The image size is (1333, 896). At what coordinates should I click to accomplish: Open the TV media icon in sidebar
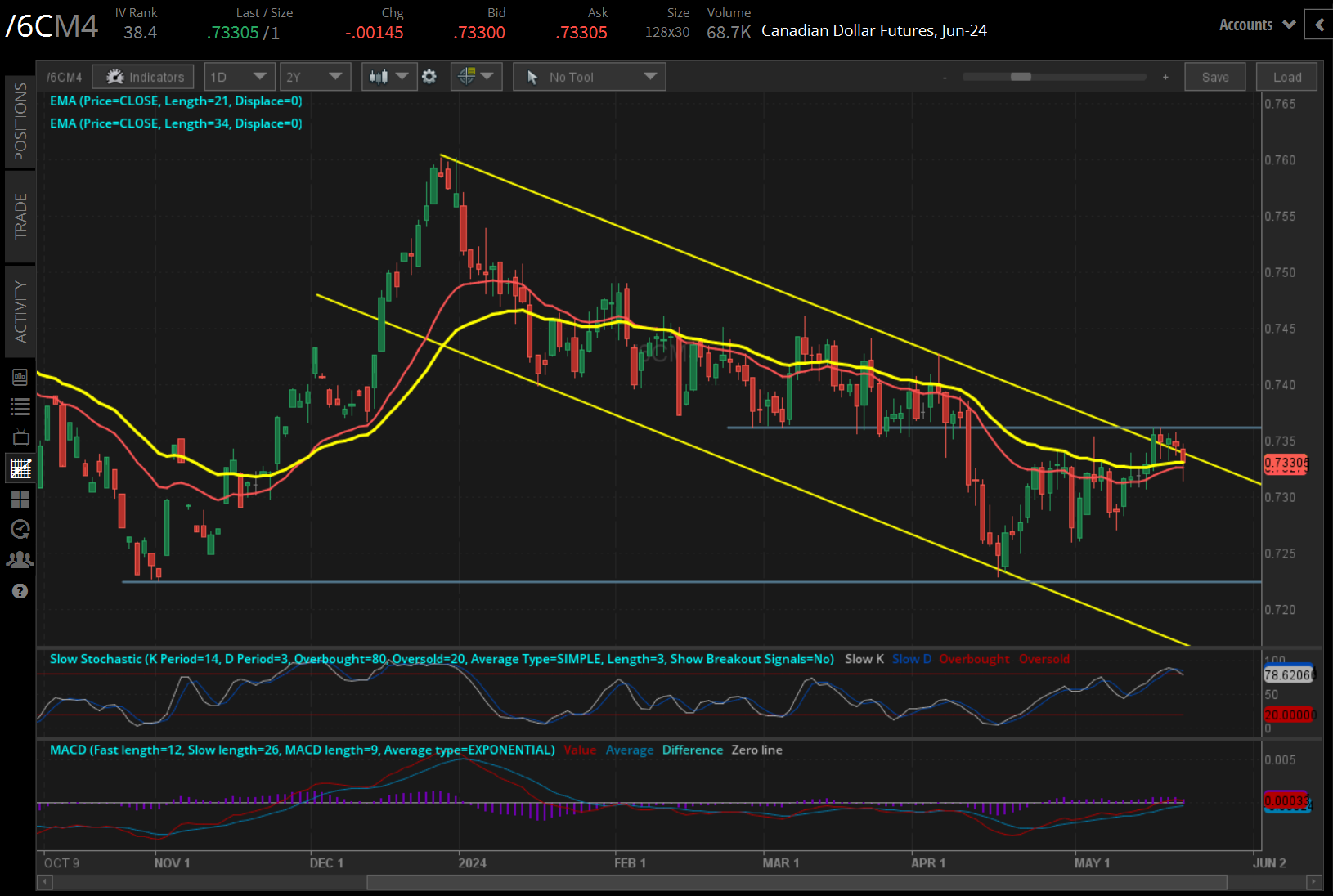(20, 437)
